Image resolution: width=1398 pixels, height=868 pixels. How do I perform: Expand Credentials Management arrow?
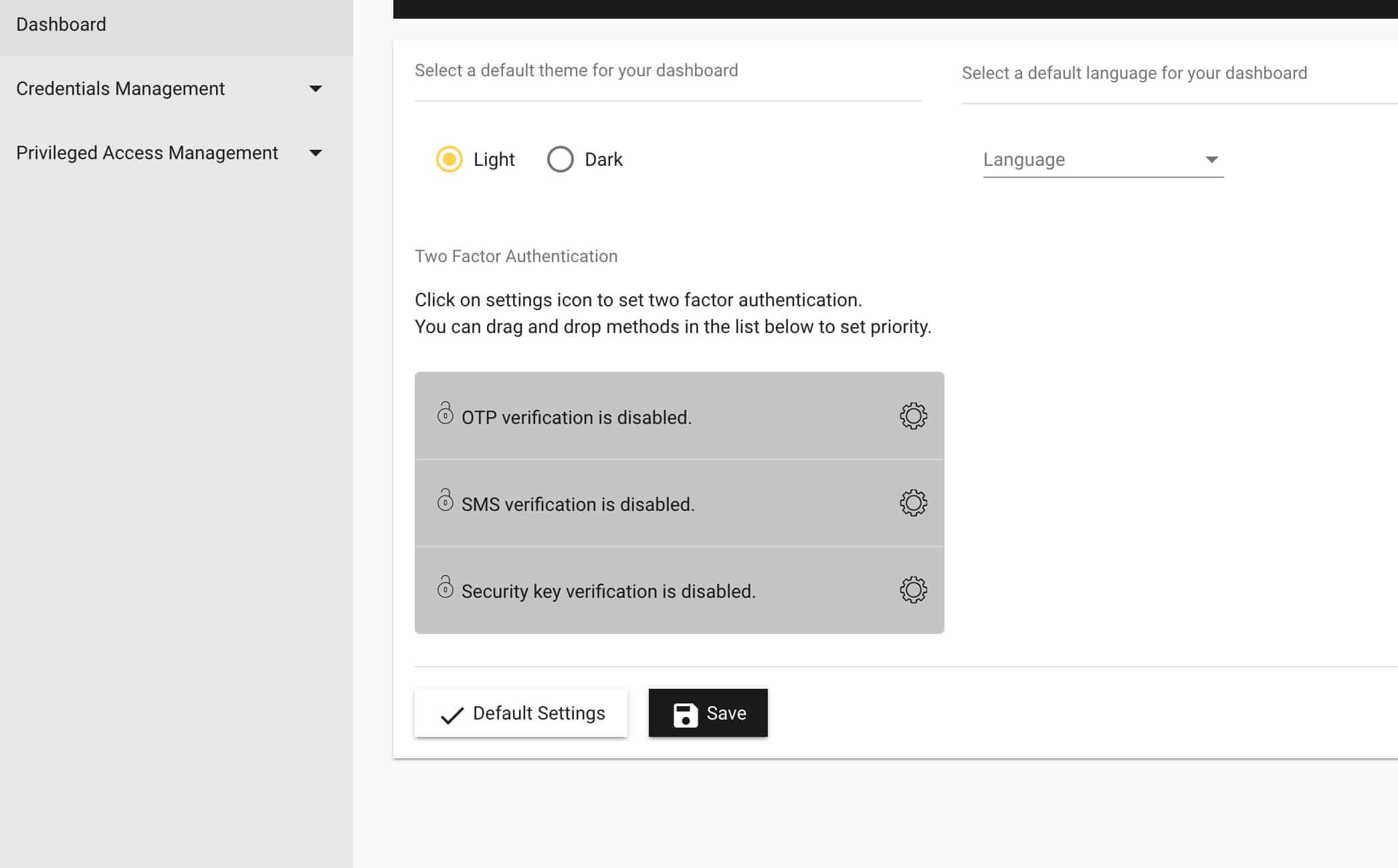316,89
